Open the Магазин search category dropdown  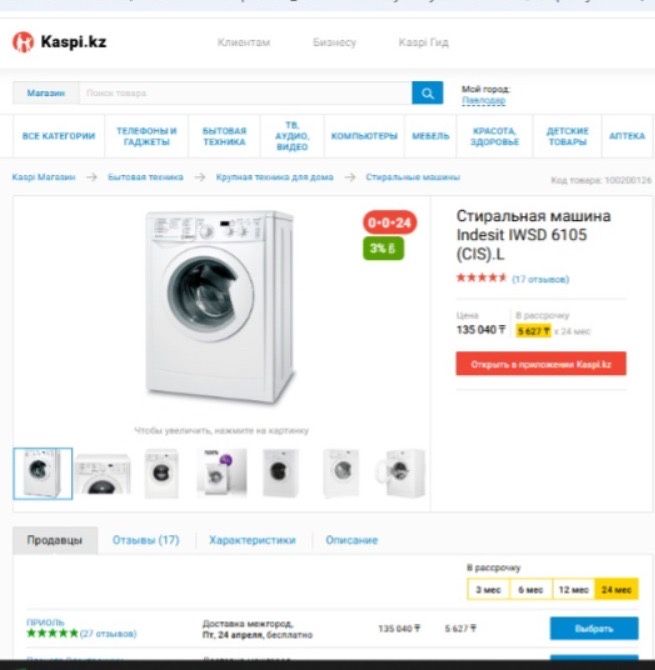click(x=46, y=93)
